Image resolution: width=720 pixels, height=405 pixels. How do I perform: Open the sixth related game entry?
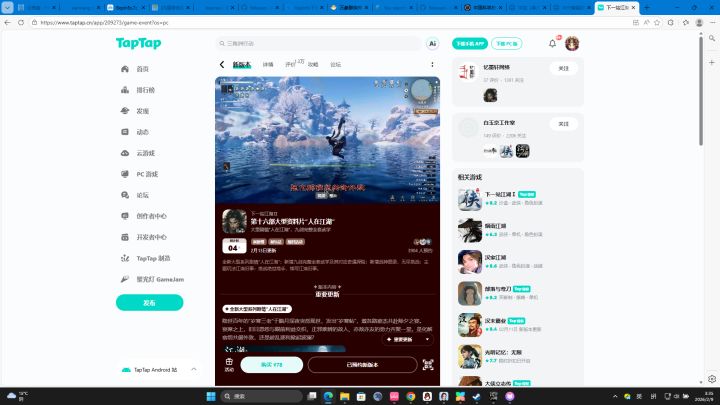[518, 357]
